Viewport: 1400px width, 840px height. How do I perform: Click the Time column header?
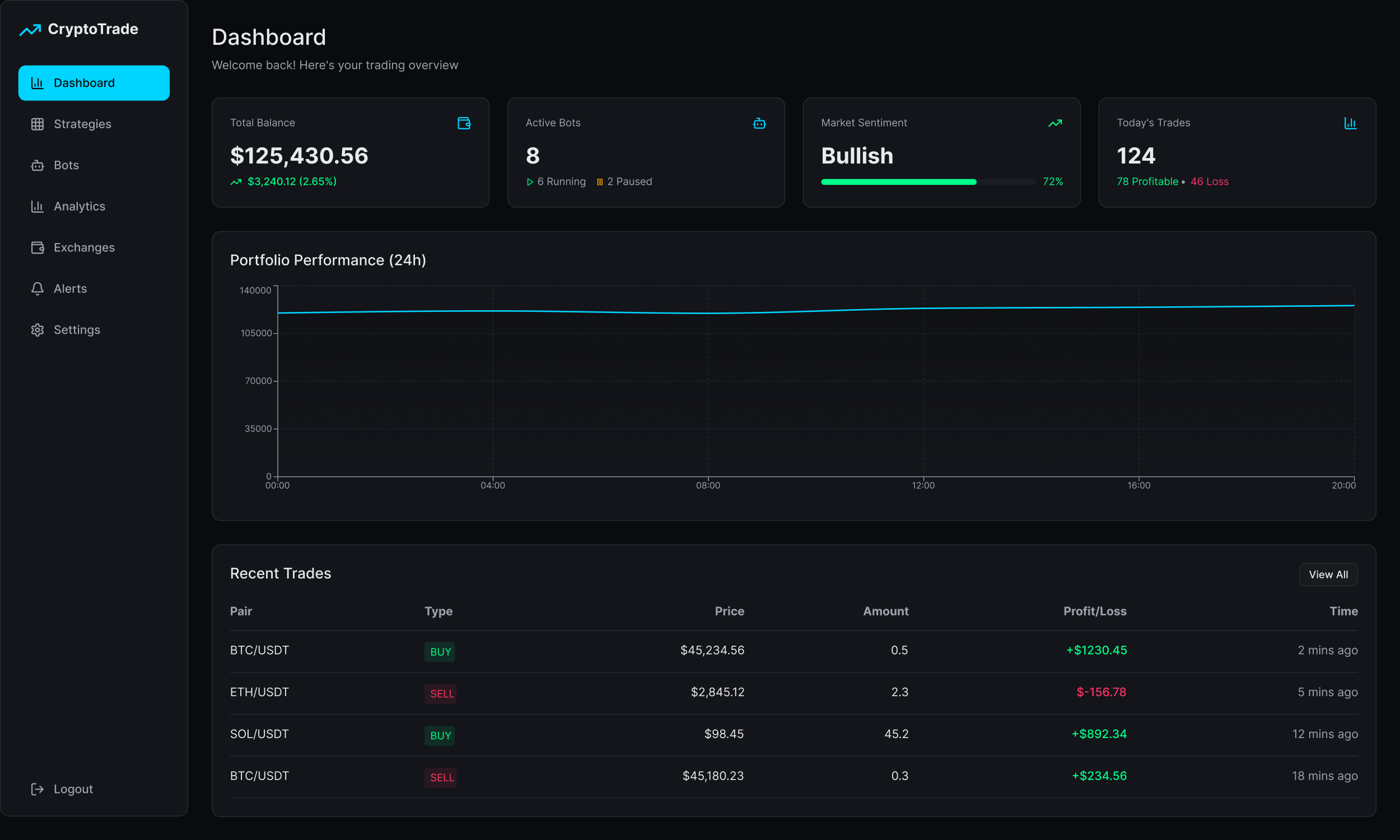point(1343,612)
